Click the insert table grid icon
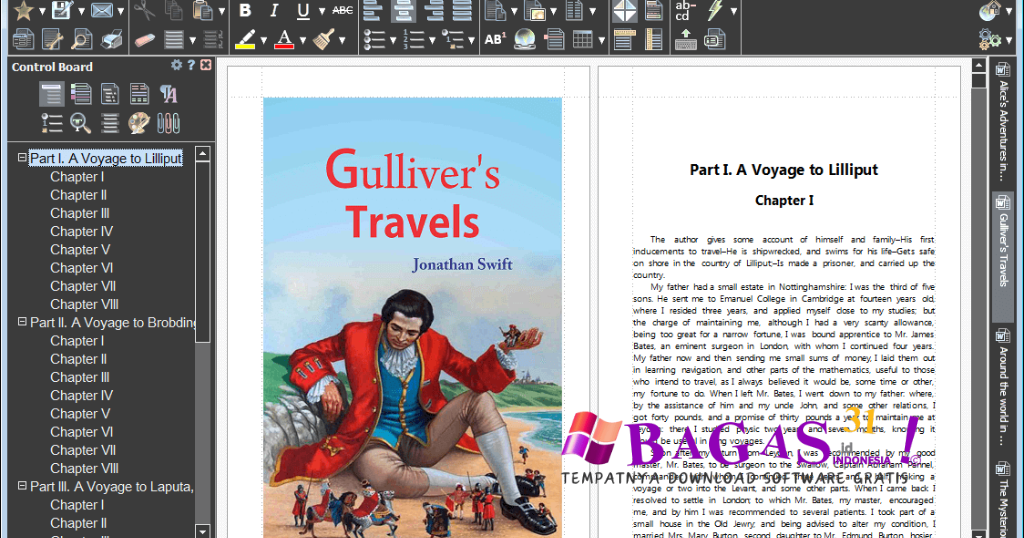This screenshot has height=538, width=1024. [583, 40]
